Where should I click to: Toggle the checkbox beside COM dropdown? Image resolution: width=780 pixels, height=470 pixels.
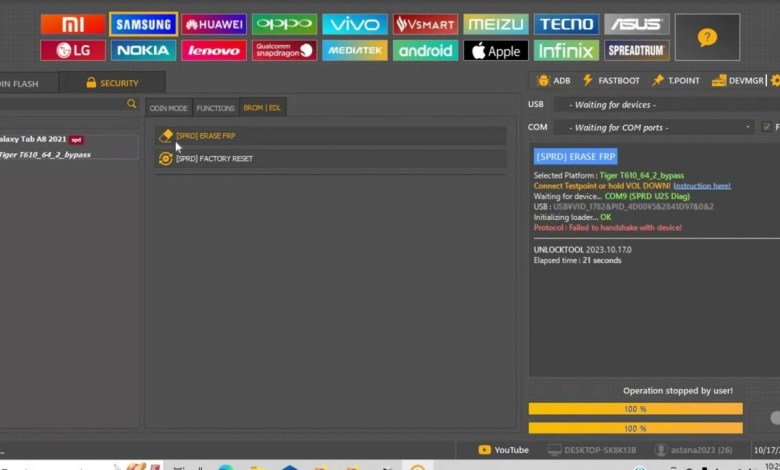tap(767, 127)
